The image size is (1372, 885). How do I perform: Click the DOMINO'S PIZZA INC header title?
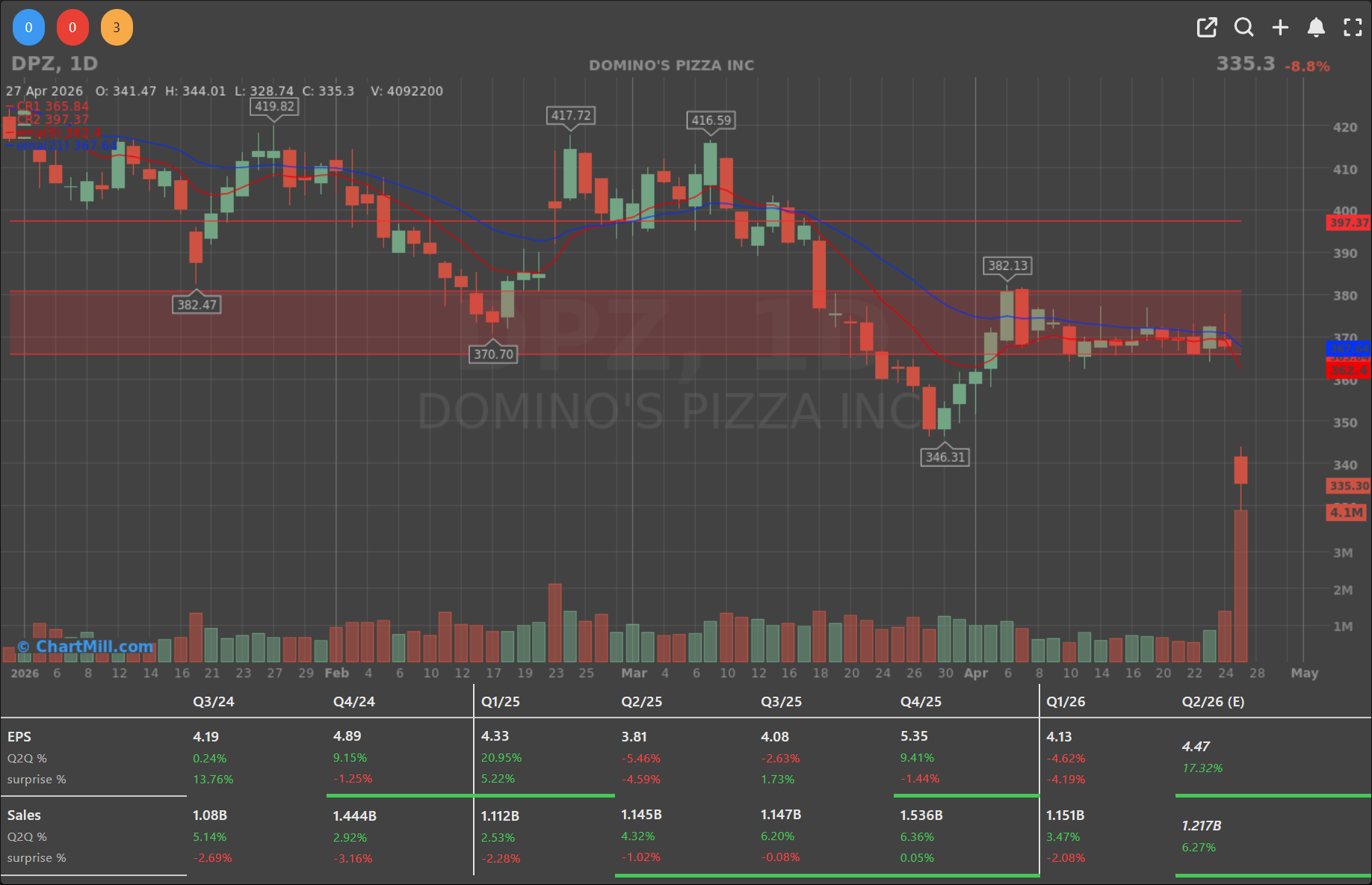tap(671, 65)
